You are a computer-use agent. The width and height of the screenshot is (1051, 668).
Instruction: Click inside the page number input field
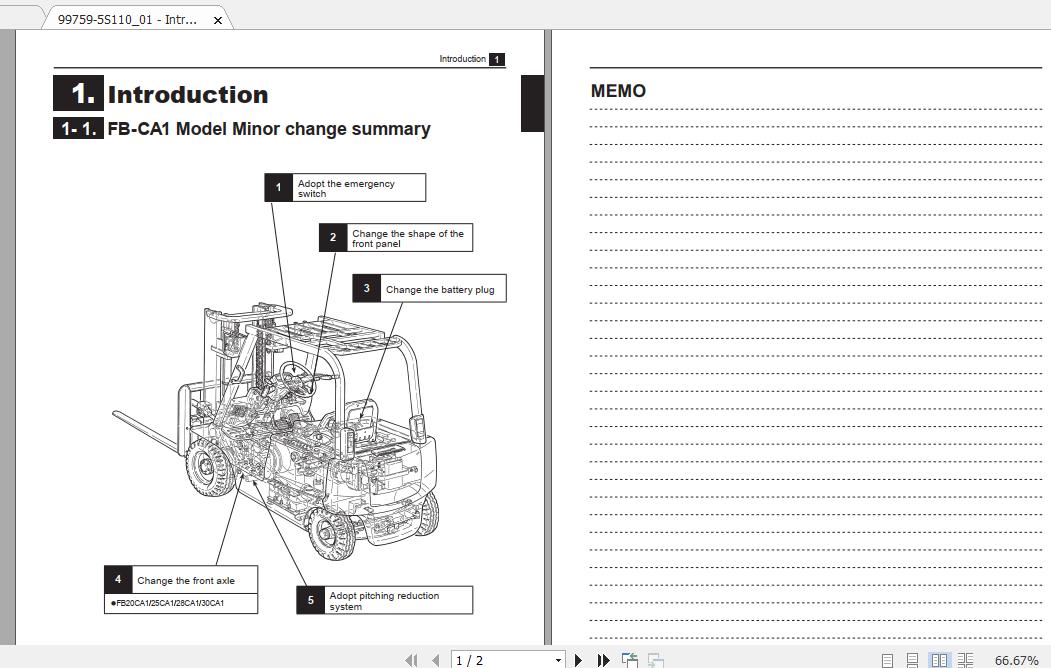(x=490, y=660)
